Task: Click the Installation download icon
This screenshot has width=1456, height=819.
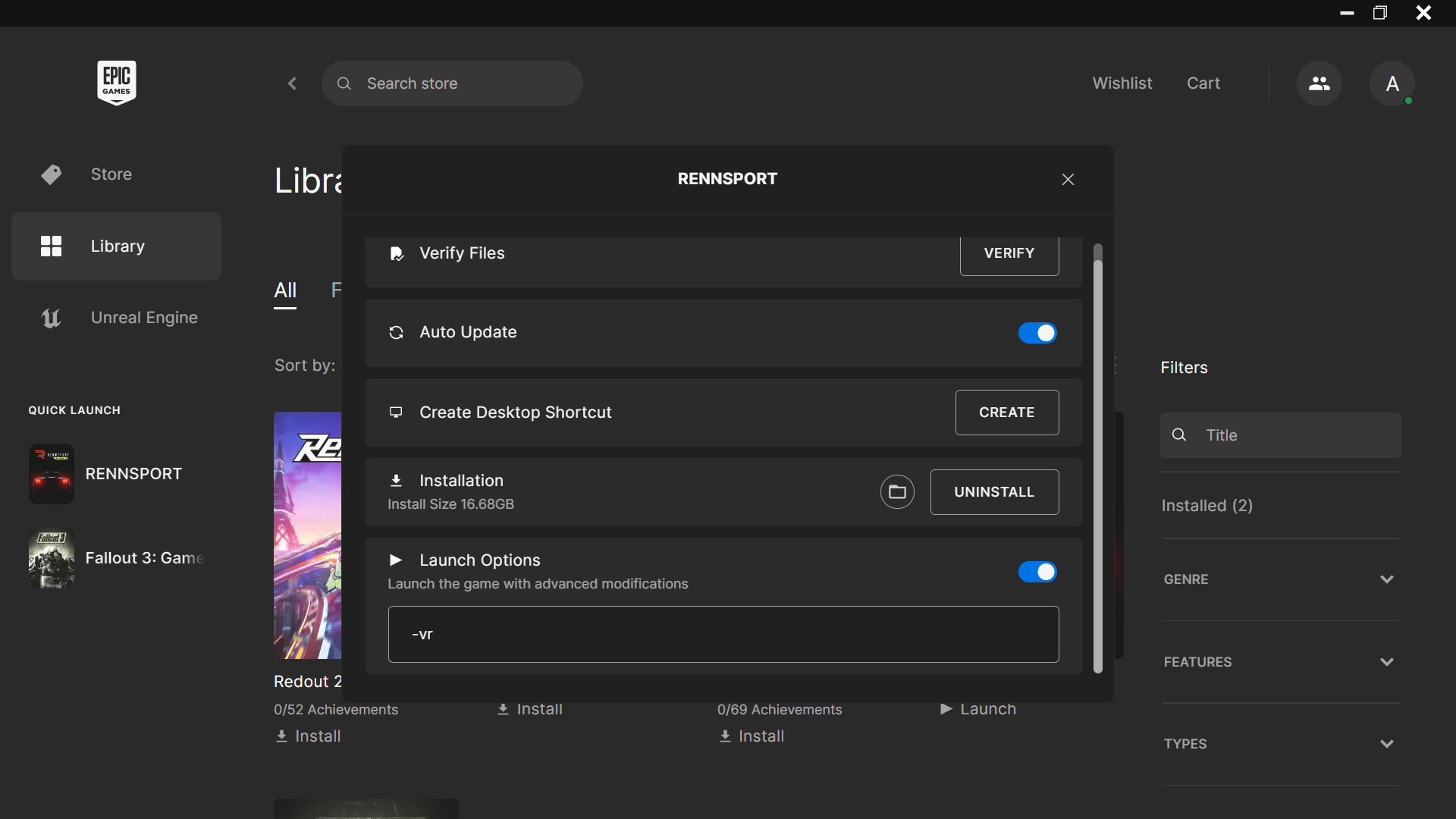Action: [396, 481]
